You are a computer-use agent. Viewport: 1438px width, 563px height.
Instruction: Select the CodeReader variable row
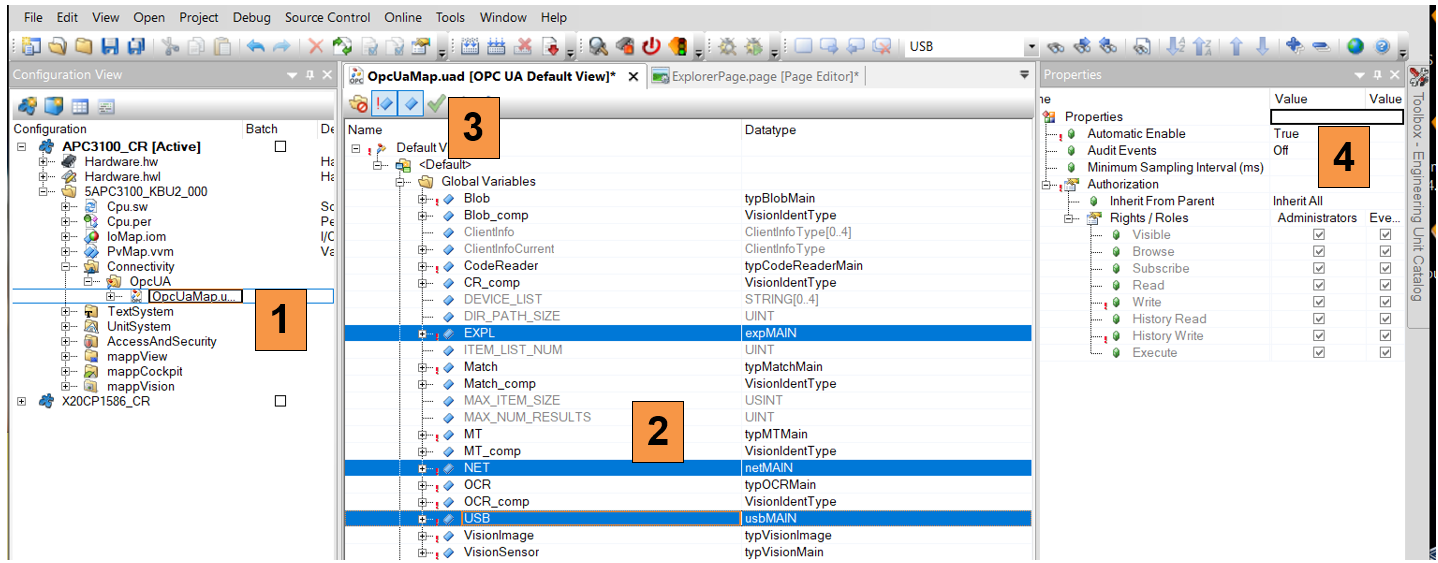(x=500, y=266)
